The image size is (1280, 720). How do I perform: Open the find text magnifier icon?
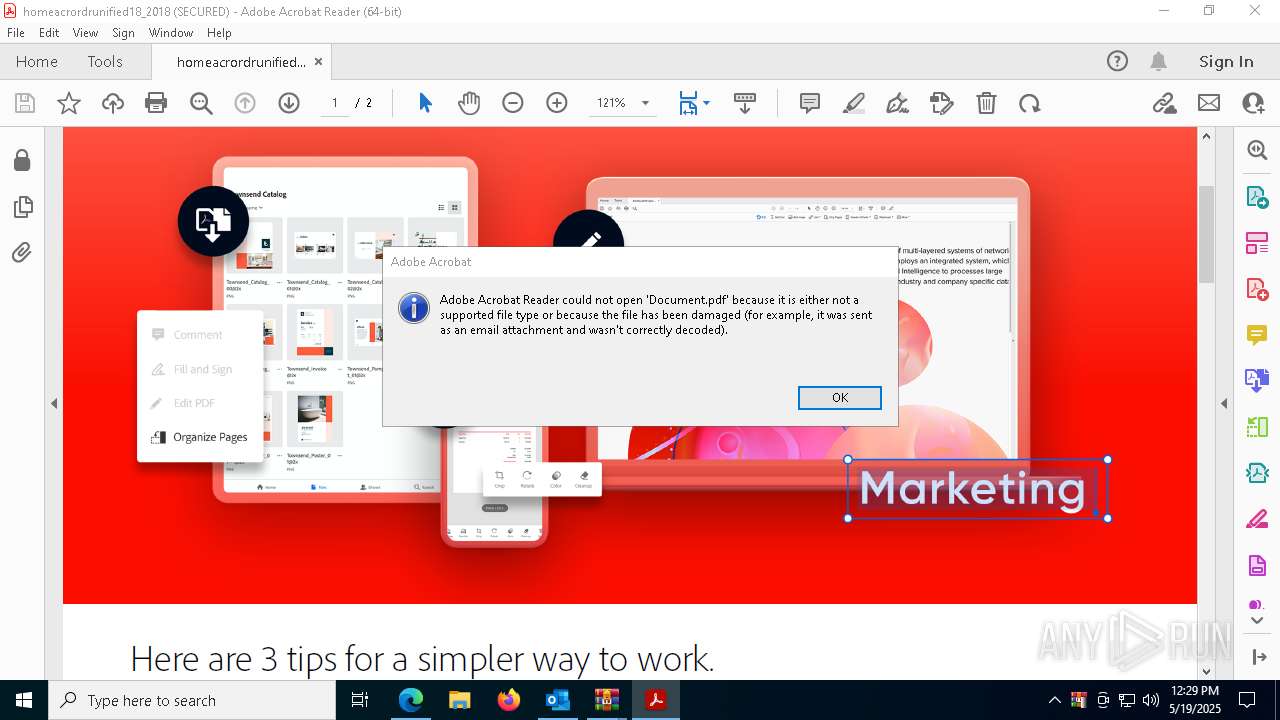(x=201, y=103)
